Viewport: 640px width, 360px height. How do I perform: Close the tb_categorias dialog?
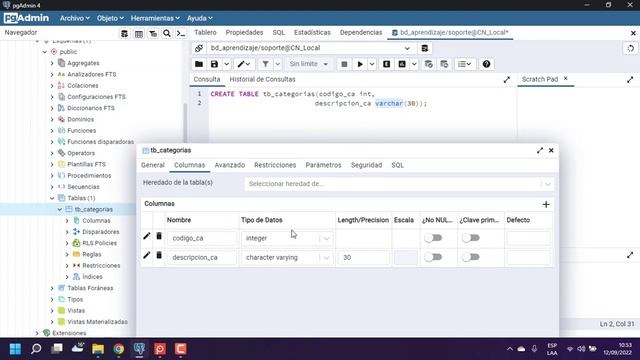pos(551,150)
